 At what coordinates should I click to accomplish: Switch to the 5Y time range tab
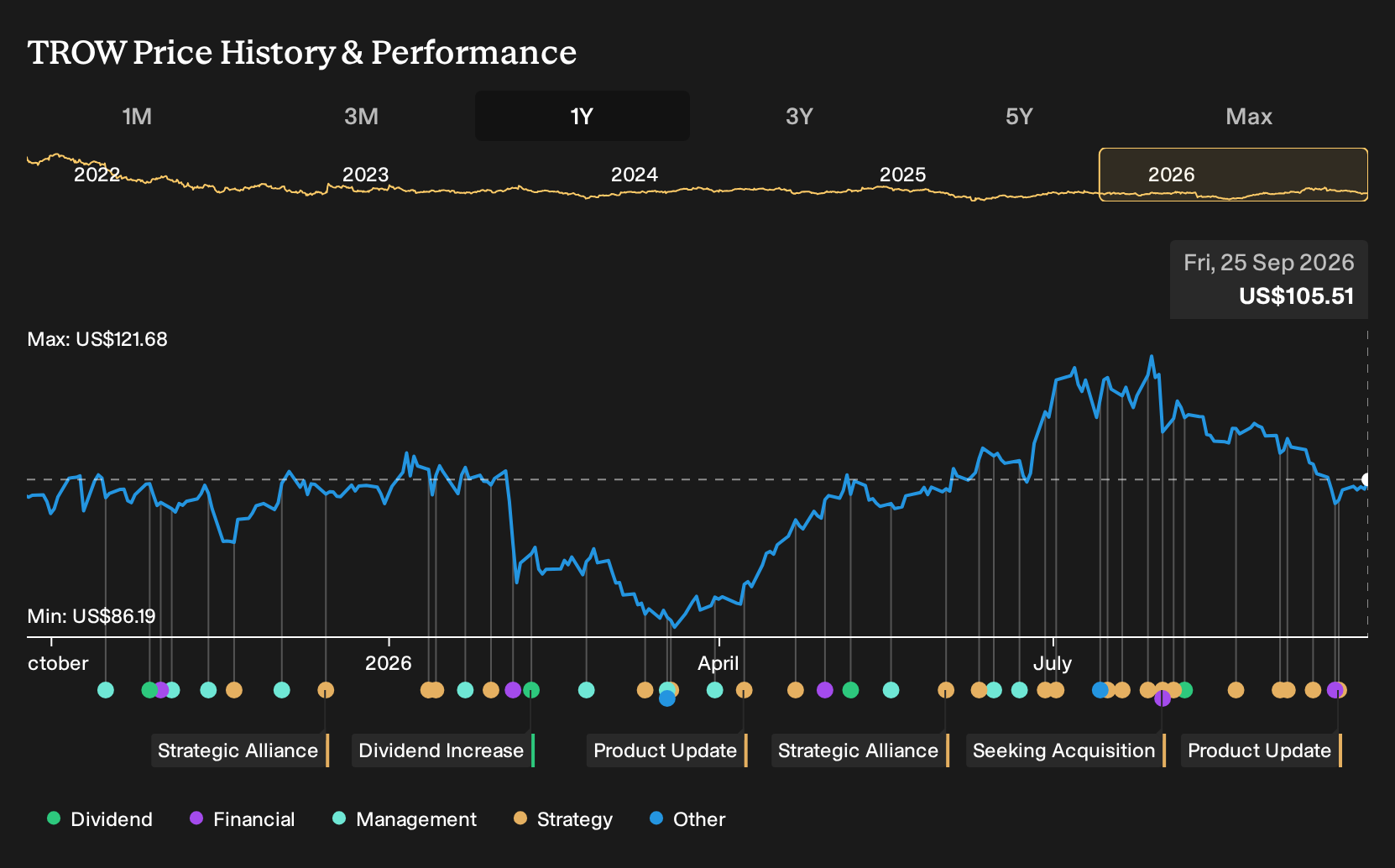1019,116
